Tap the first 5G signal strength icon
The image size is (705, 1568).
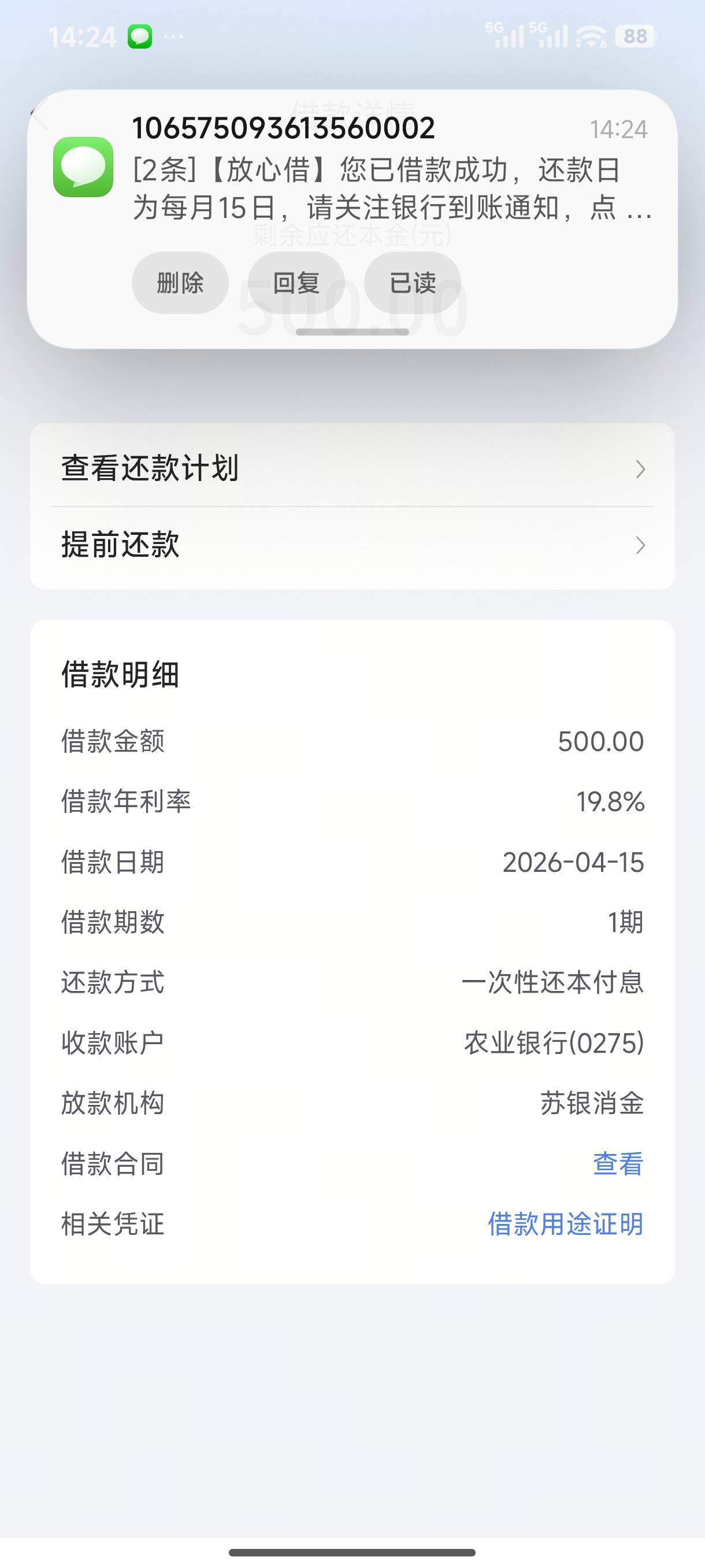(x=504, y=36)
